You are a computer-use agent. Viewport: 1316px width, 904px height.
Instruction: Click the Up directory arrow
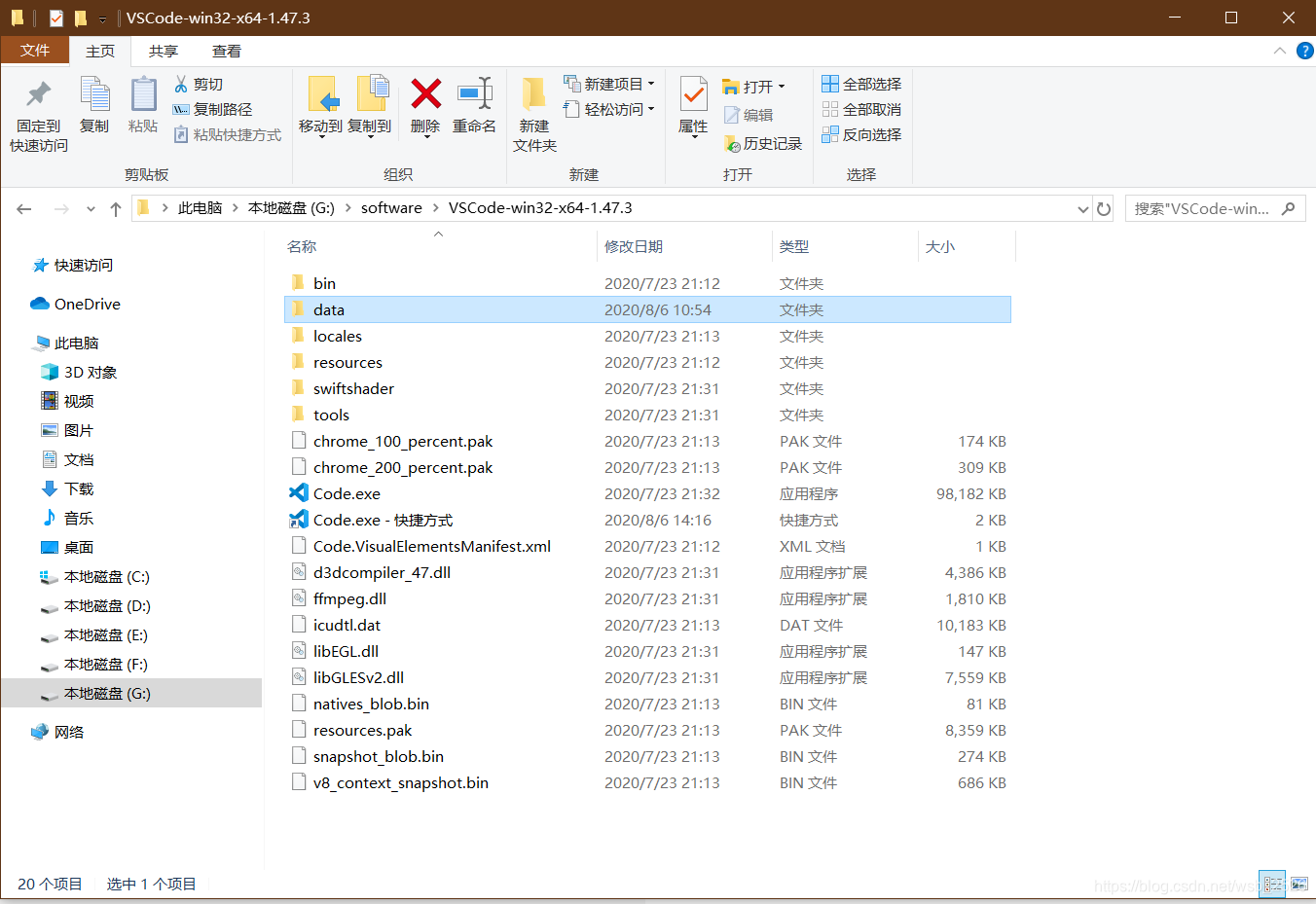[x=116, y=208]
